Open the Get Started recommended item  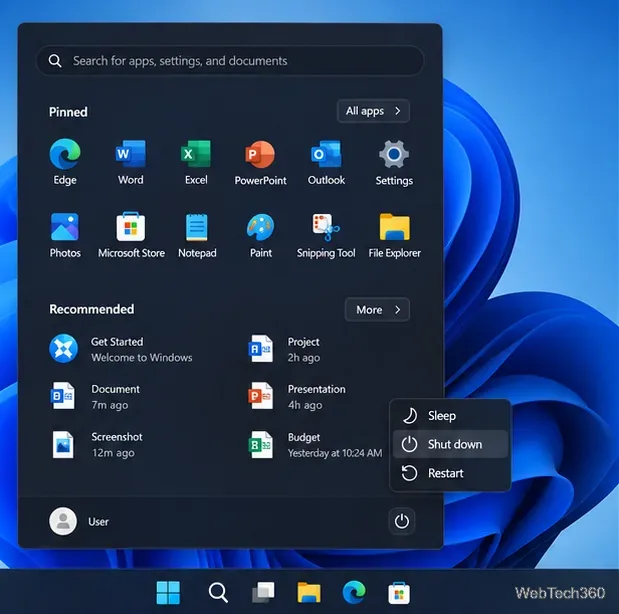click(121, 349)
